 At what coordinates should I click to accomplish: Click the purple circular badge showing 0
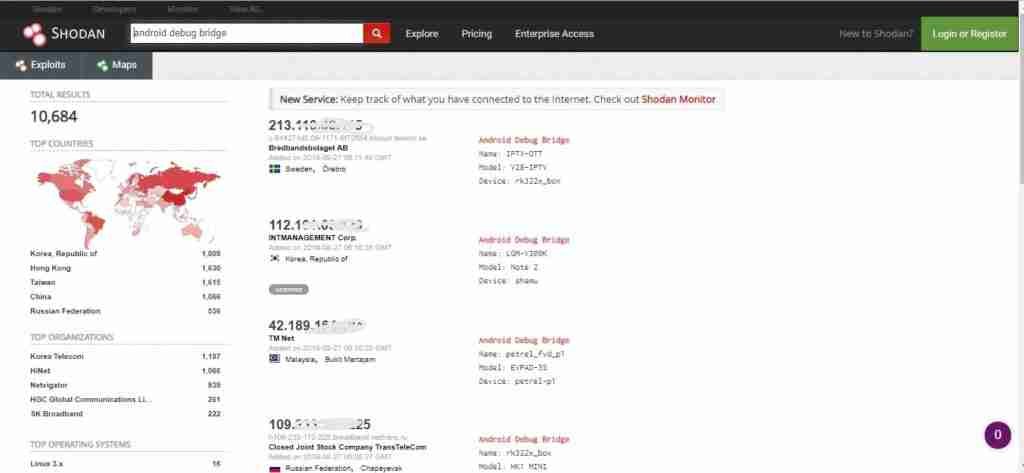coord(997,434)
